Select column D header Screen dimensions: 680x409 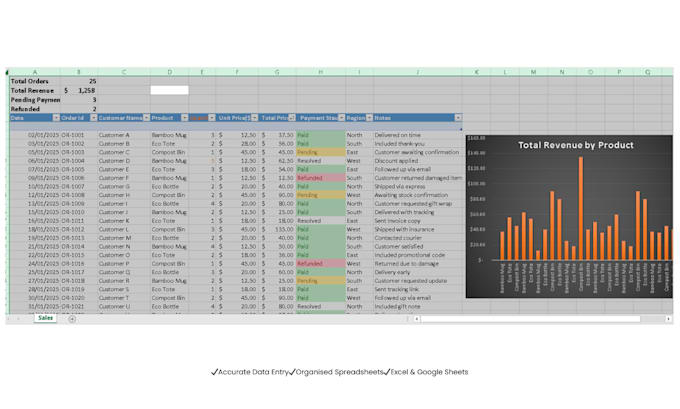click(x=170, y=72)
